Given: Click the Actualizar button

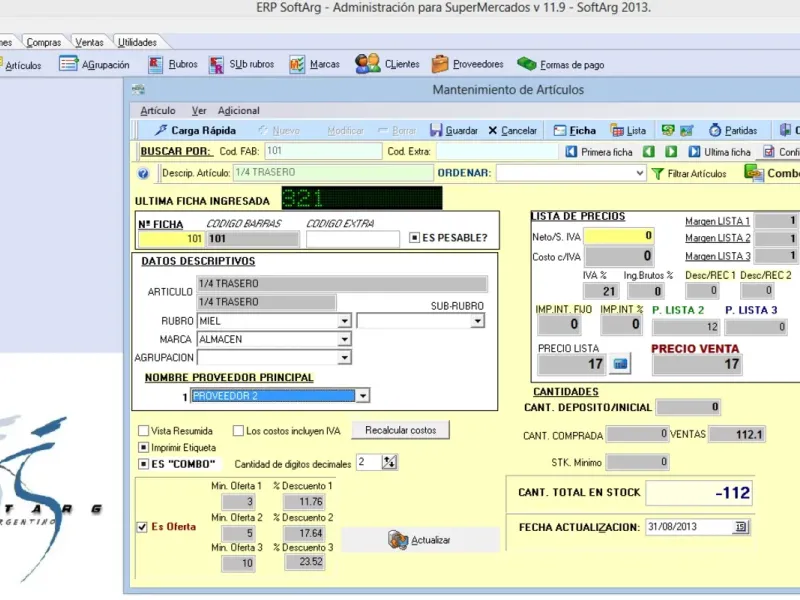Looking at the screenshot, I should 420,540.
